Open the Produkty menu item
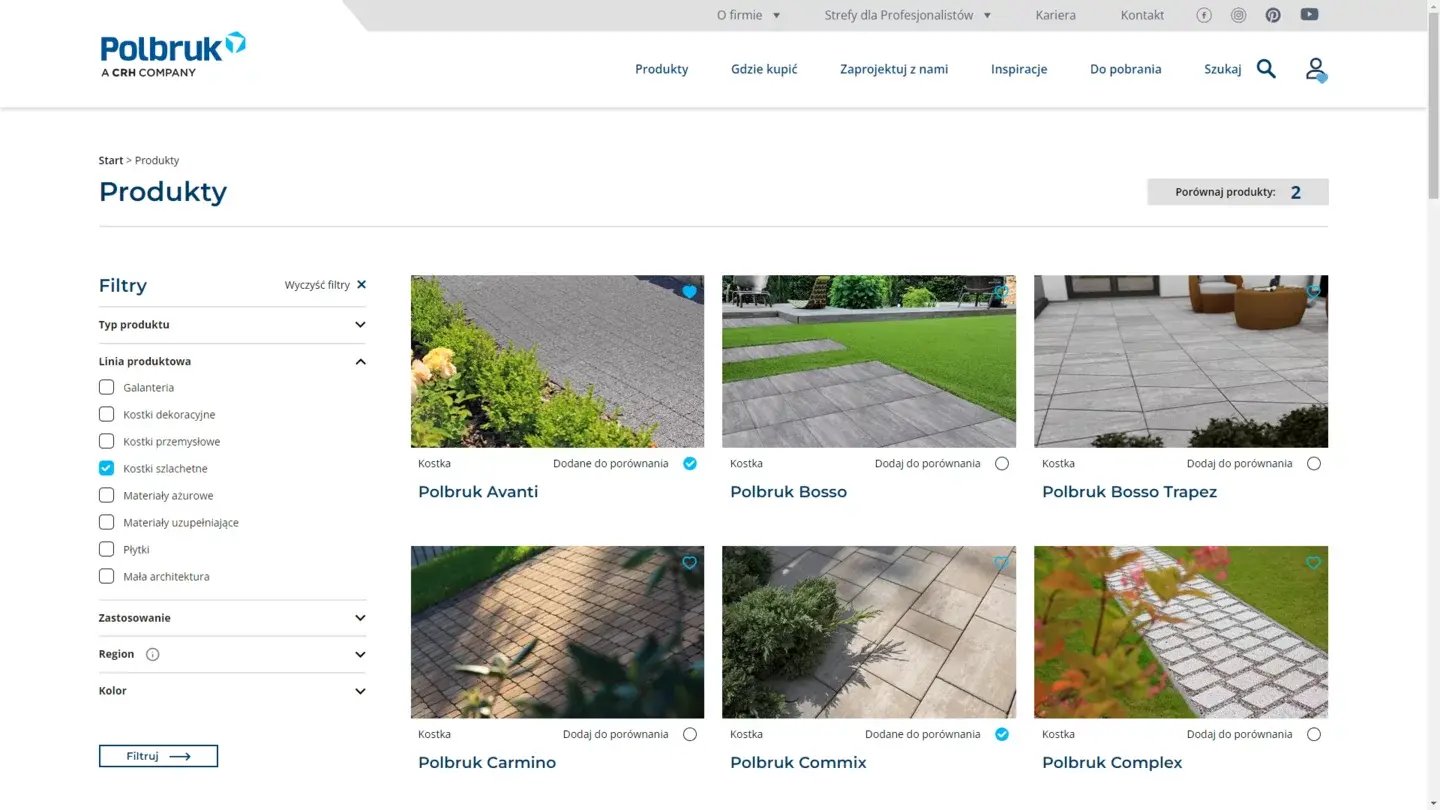Viewport: 1440px width, 810px height. pyautogui.click(x=661, y=69)
